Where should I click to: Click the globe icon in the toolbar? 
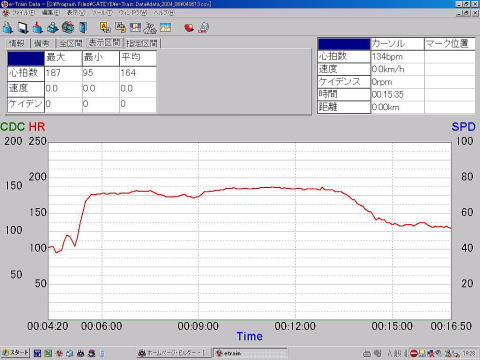tap(68, 27)
